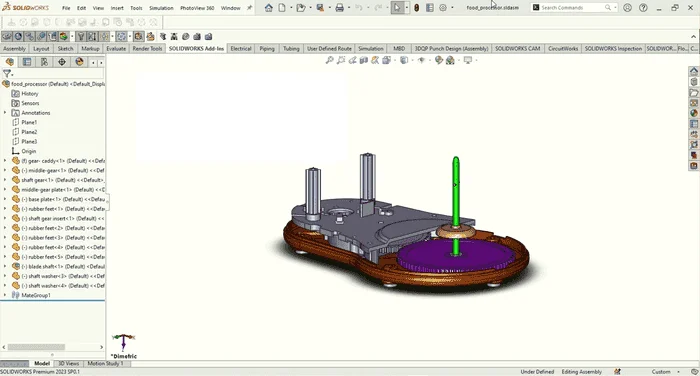Click the Edit Appearance color sphere icon

click(x=438, y=60)
